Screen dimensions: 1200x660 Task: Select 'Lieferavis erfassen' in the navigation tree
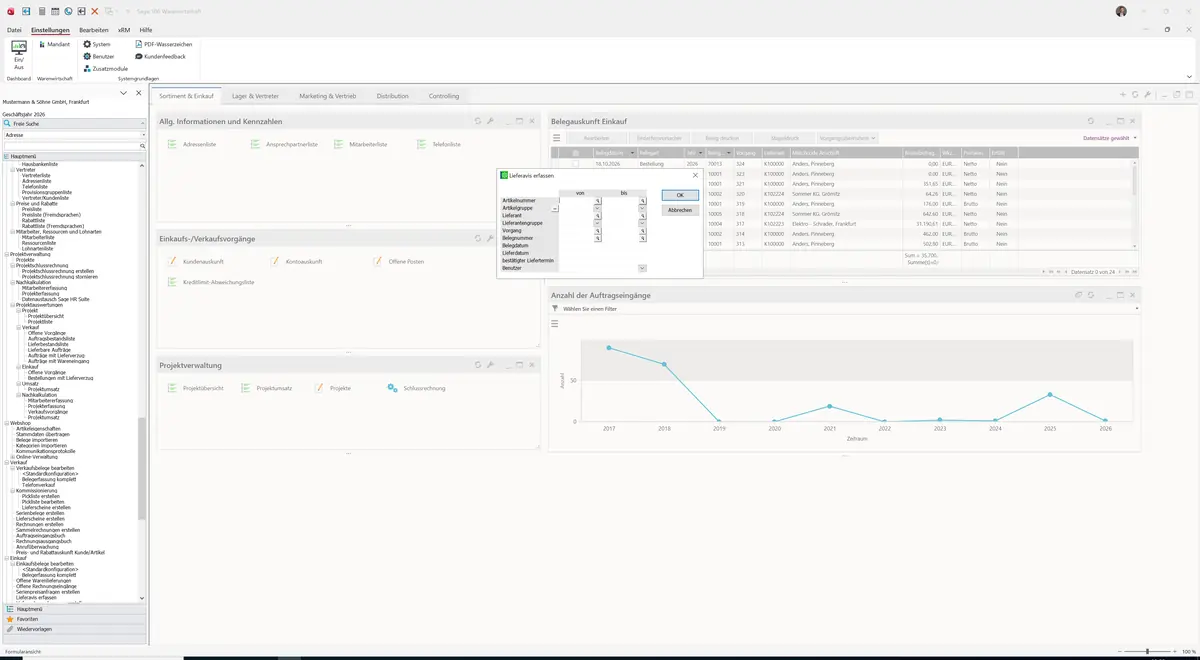(37, 597)
